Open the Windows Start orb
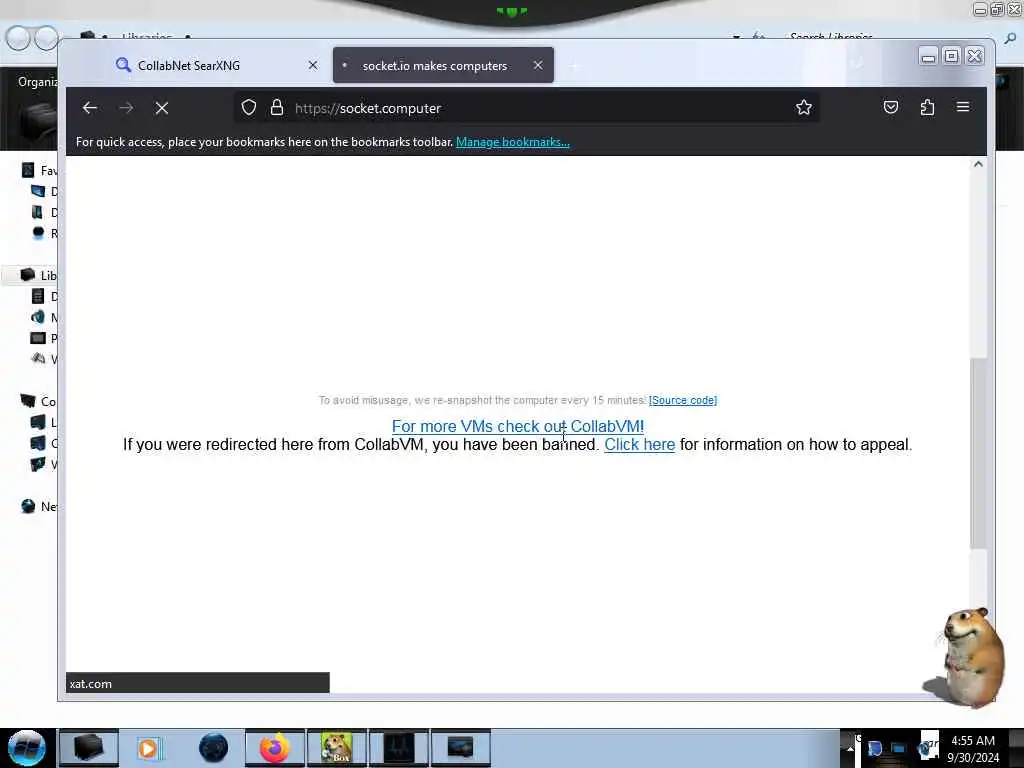 tap(27, 748)
